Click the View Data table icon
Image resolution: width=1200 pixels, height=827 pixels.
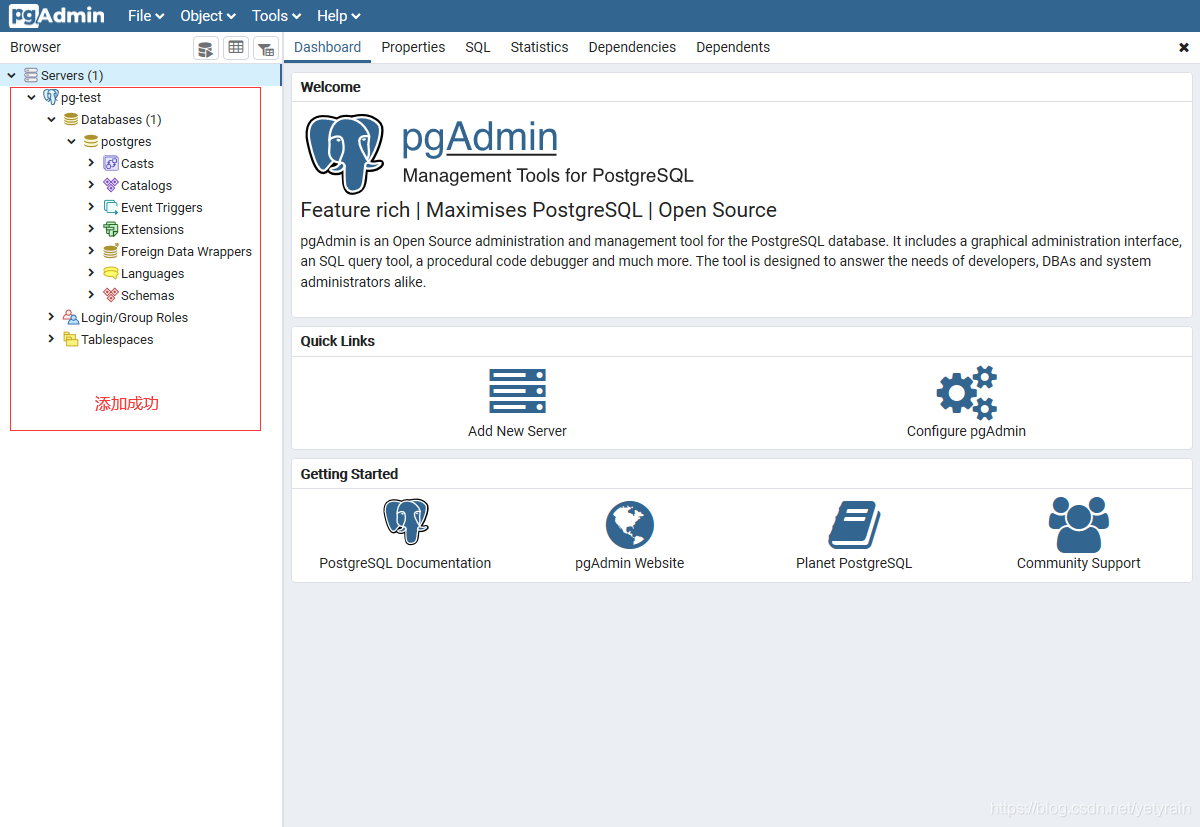coord(235,48)
